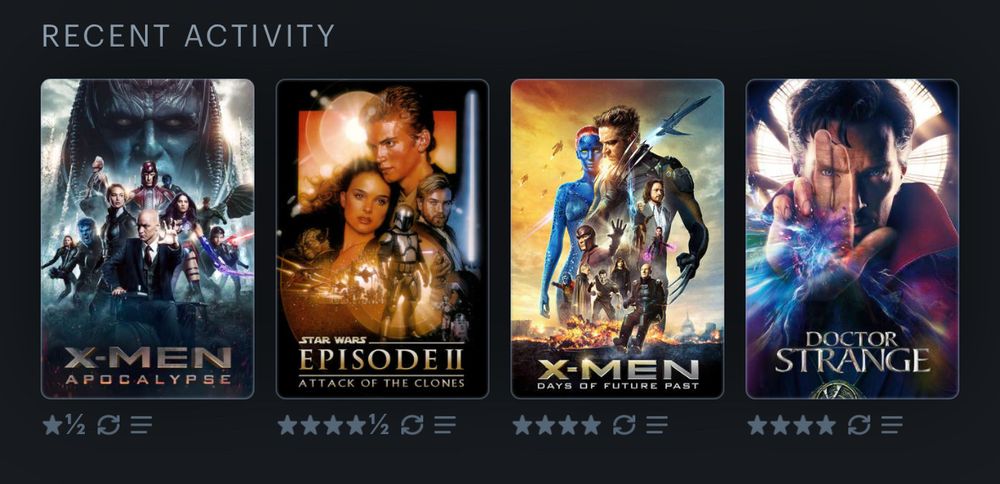Open the Doctor Strange poster
Image resolution: width=1000 pixels, height=484 pixels.
(852, 238)
